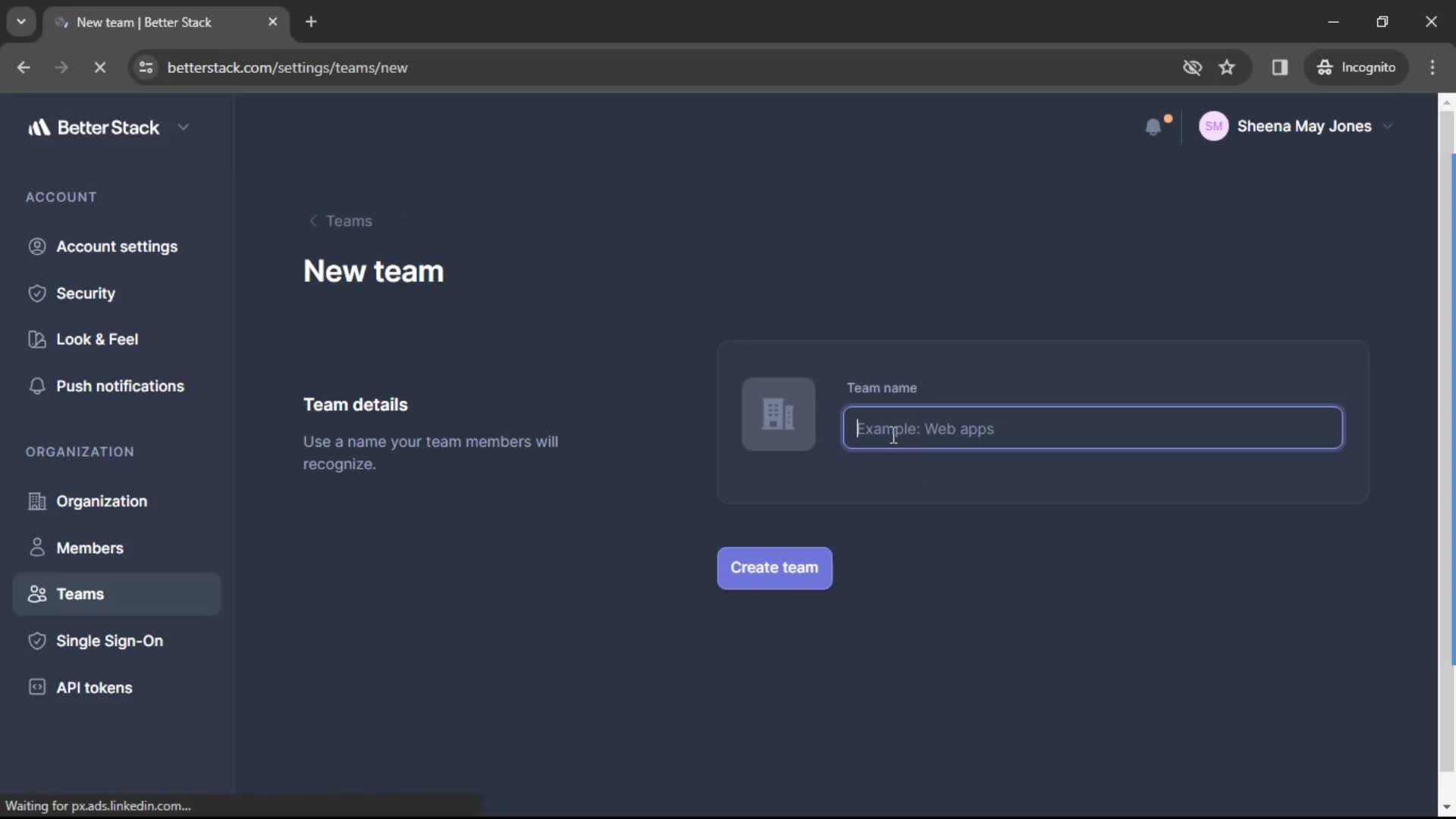Expand the Better Stack product switcher chevron
The height and width of the screenshot is (819, 1456).
[183, 127]
